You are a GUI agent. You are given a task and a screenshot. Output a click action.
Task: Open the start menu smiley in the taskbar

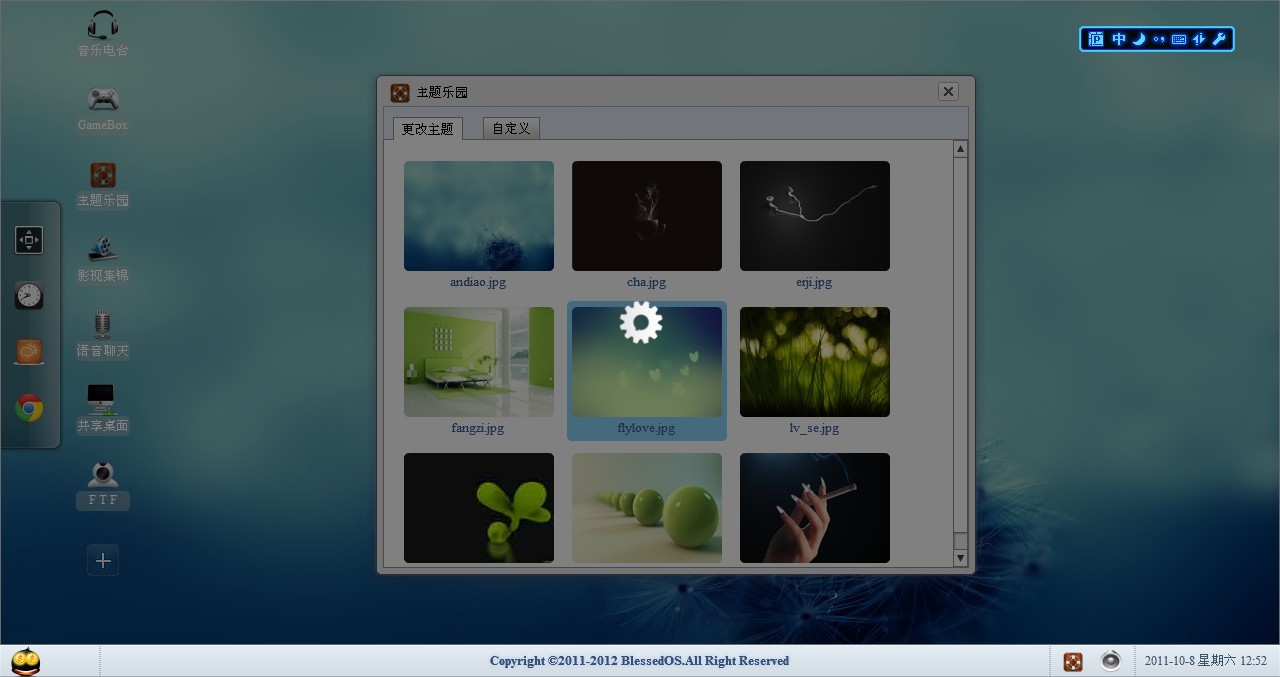click(25, 660)
